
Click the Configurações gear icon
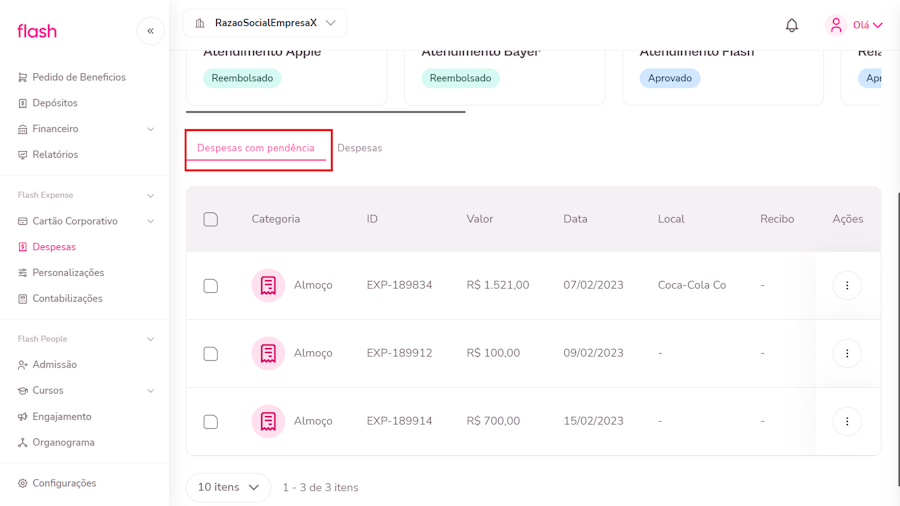coord(22,484)
